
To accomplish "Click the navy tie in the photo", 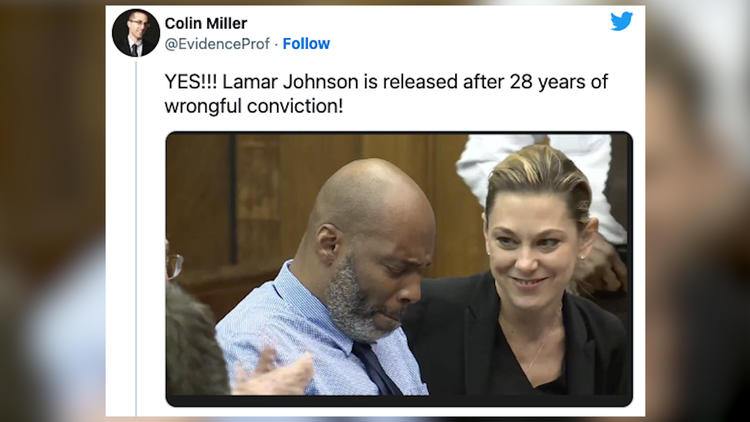I will (x=375, y=367).
